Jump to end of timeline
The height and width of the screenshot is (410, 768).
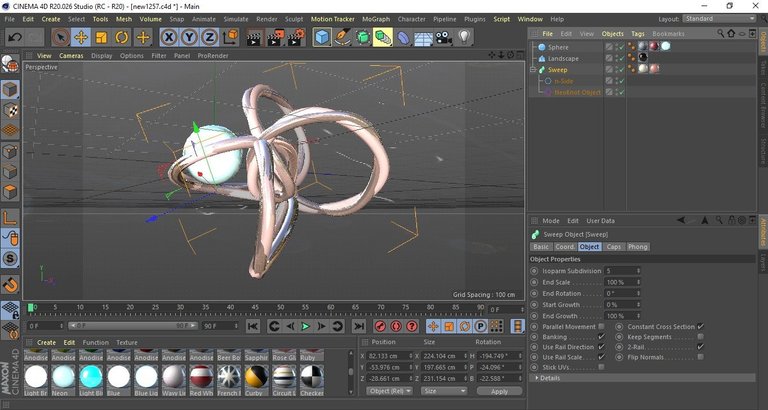click(359, 326)
